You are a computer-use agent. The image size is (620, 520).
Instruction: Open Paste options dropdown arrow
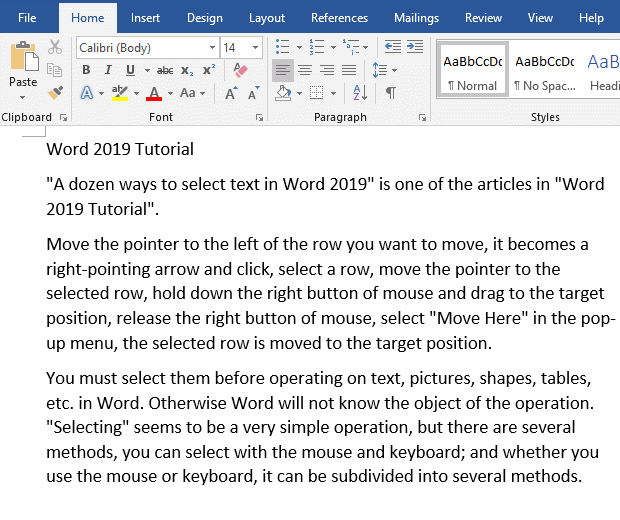click(23, 97)
